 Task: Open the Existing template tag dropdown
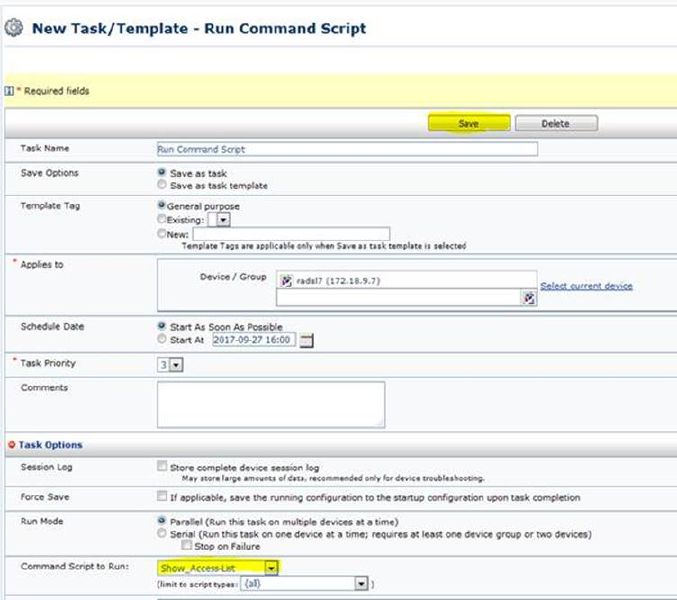pyautogui.click(x=224, y=219)
